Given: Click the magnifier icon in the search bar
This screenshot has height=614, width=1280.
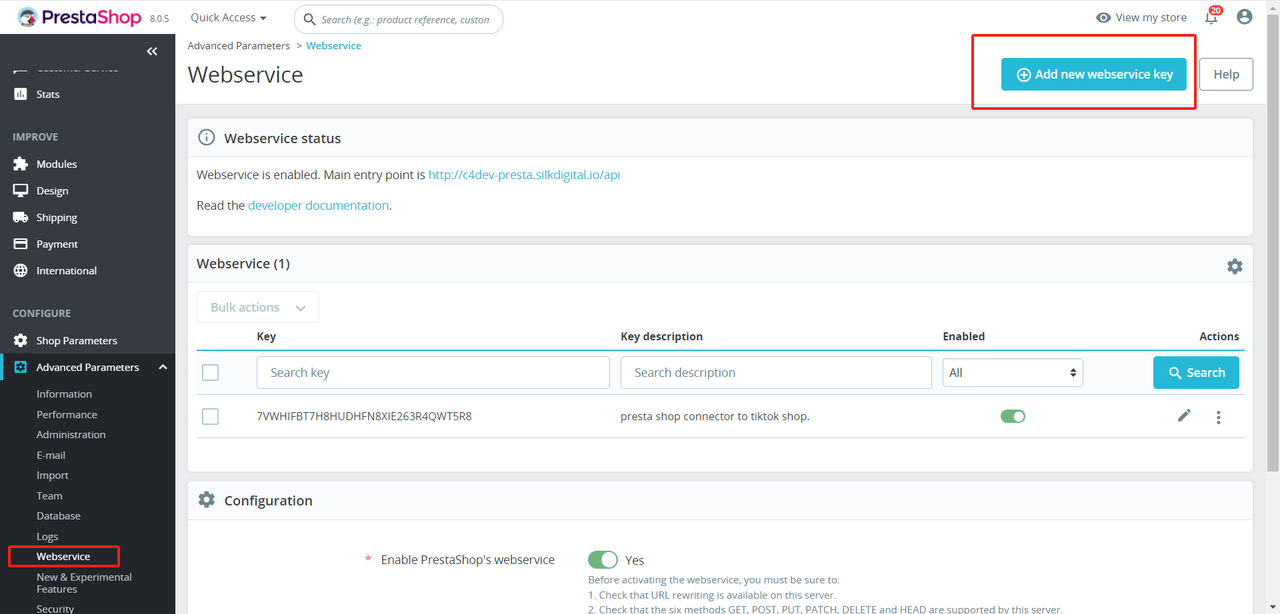Looking at the screenshot, I should tap(308, 18).
